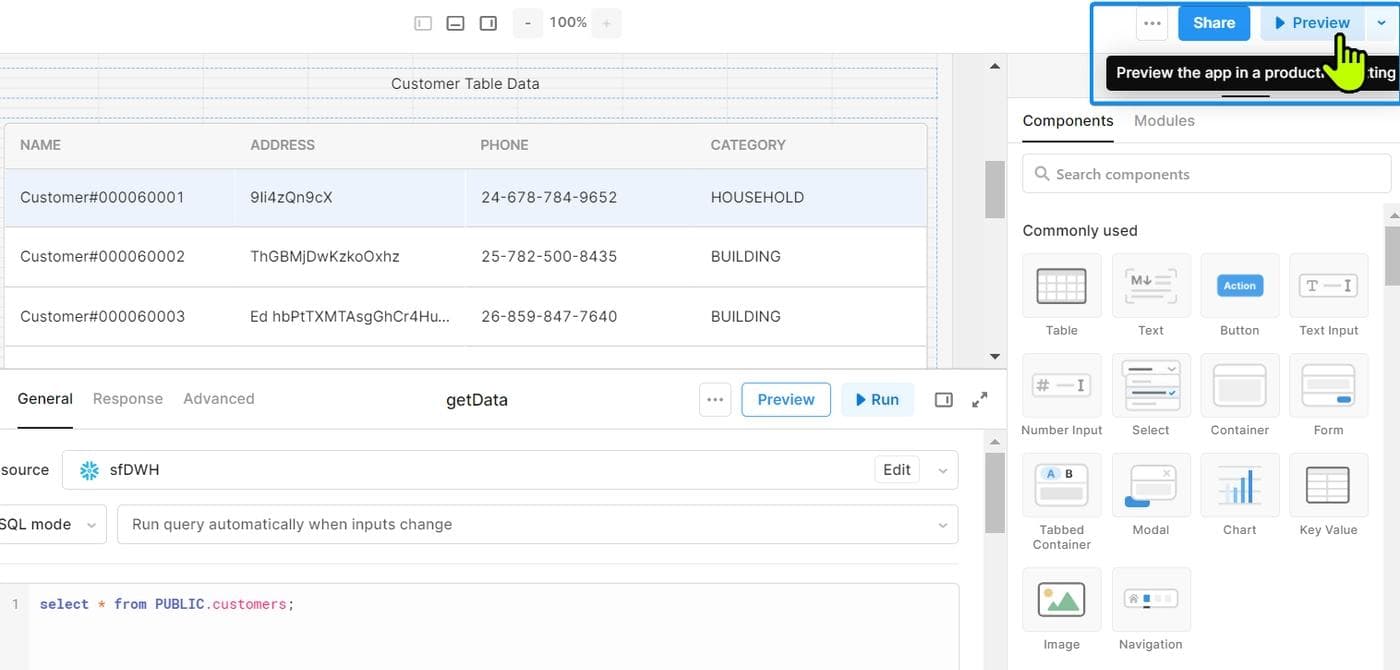1400x670 pixels.
Task: Choose the Tabbed Container component icon
Action: pyautogui.click(x=1061, y=486)
